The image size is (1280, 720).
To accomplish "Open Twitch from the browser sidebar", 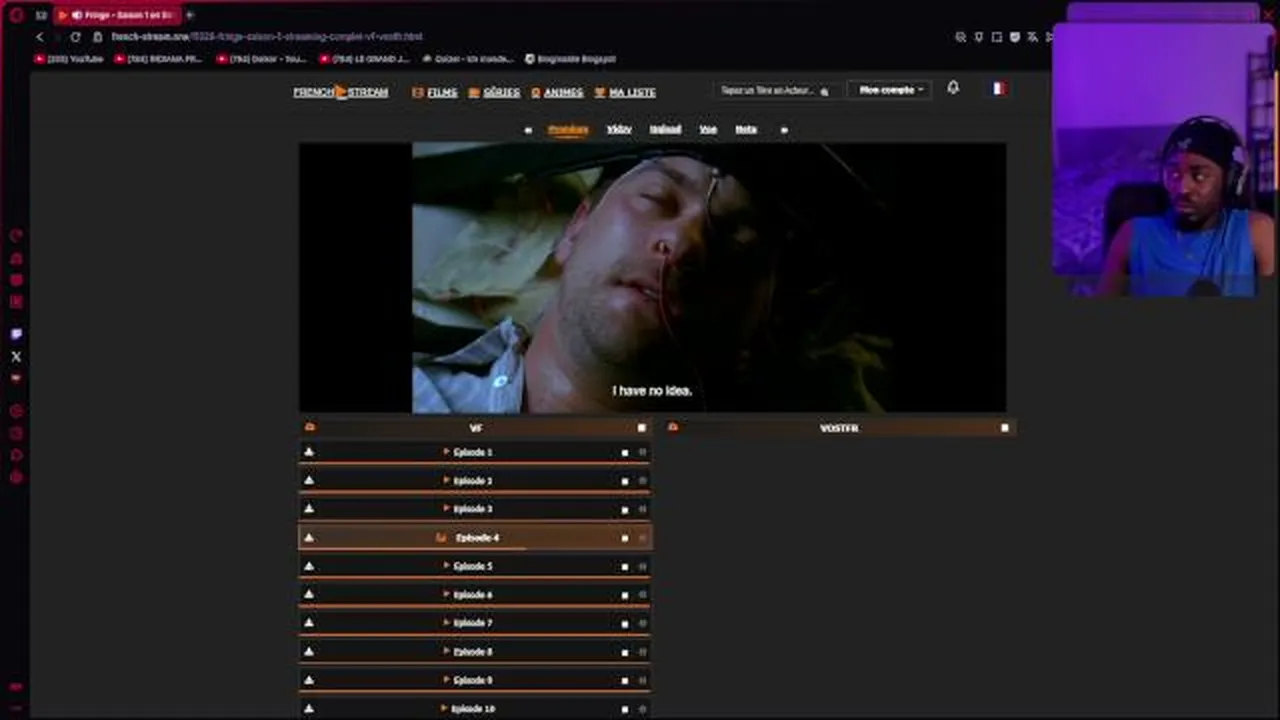I will [16, 334].
